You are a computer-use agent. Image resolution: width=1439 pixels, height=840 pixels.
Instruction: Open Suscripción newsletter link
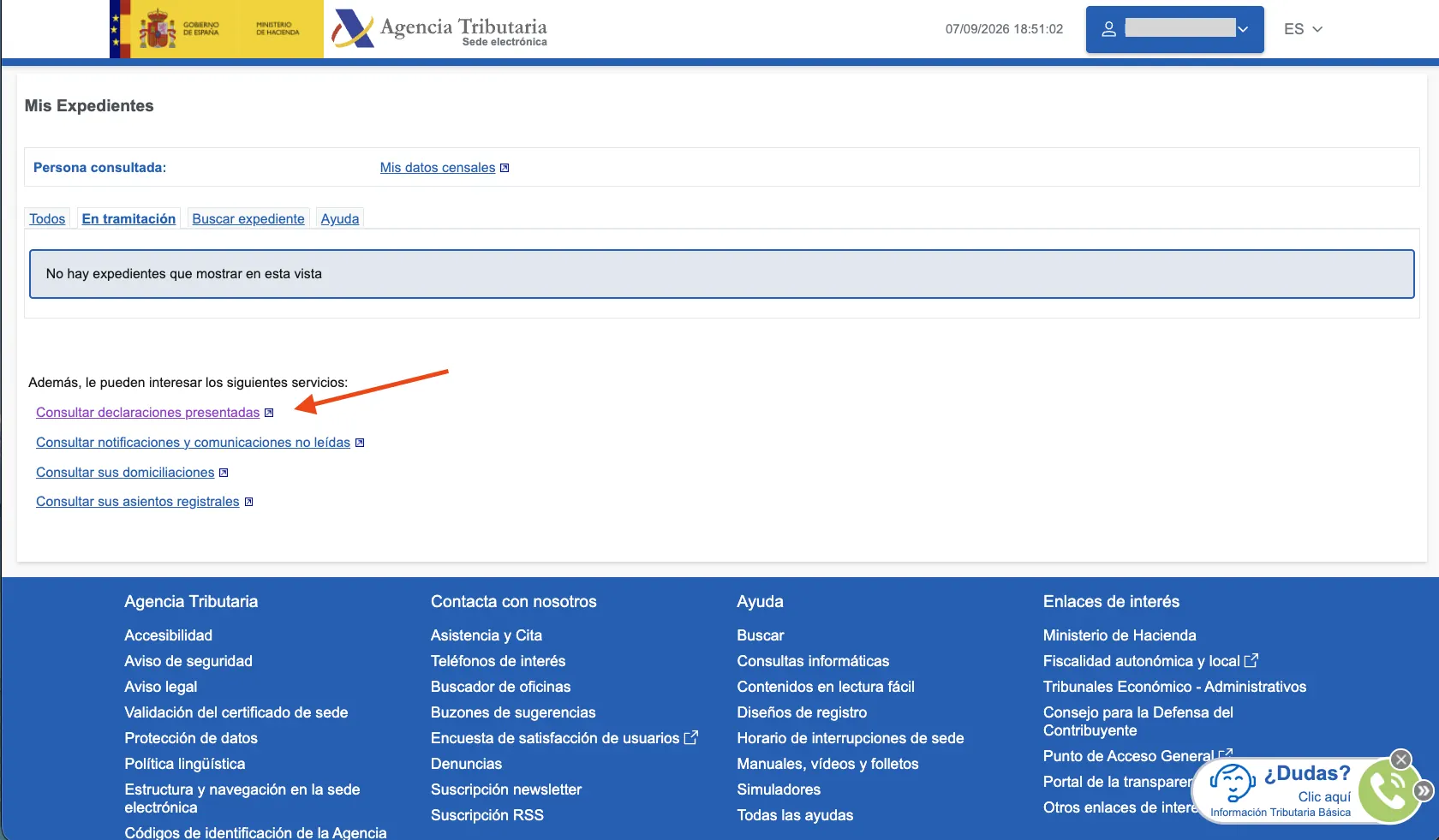coord(506,789)
